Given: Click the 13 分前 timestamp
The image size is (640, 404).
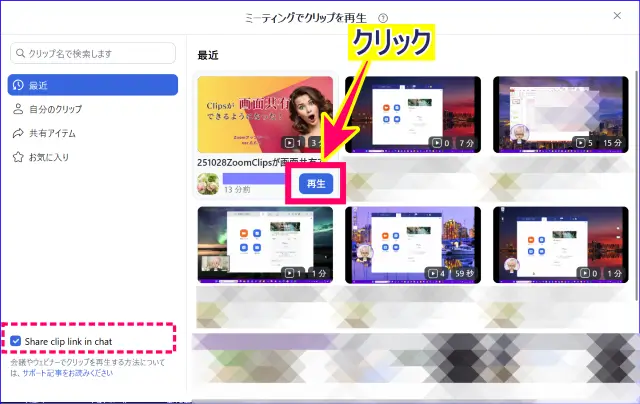Looking at the screenshot, I should coord(237,190).
